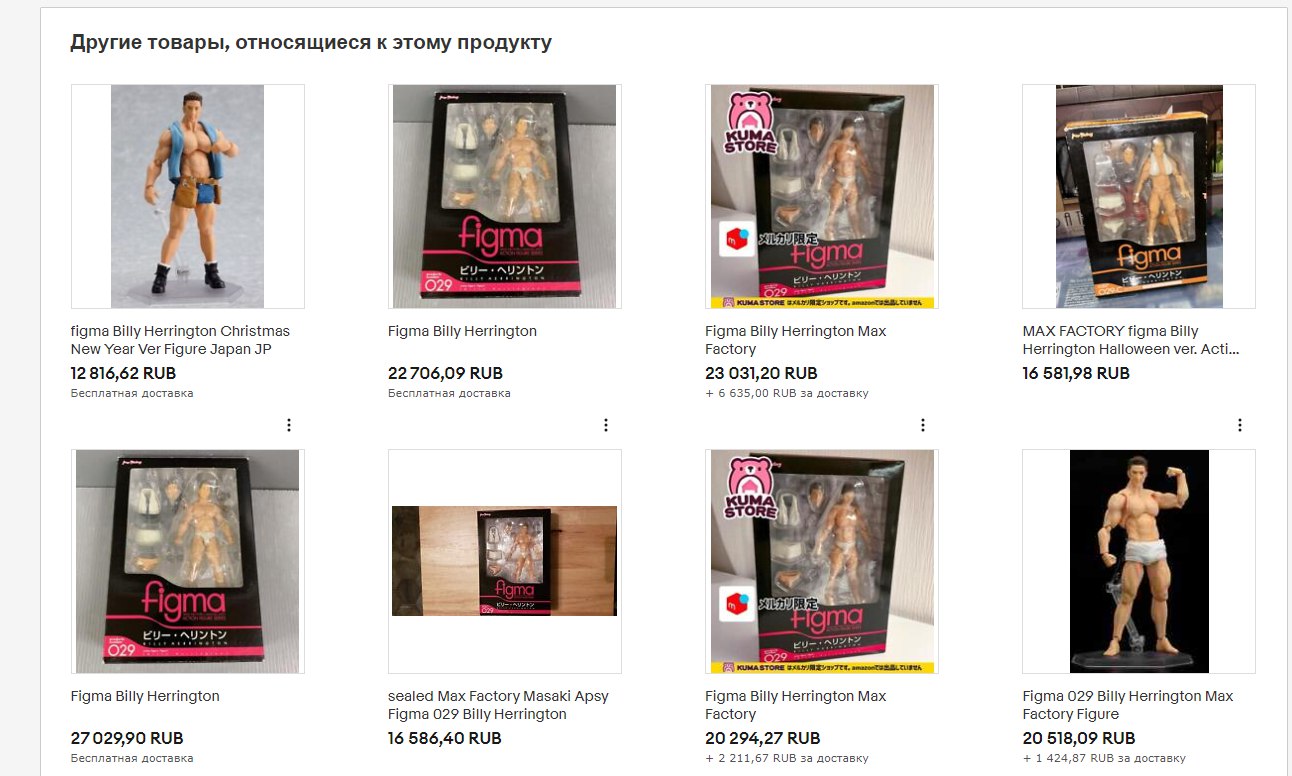Open 'Figma Billy Herrington Max Factory' link at 23 031,20 RUB
This screenshot has width=1292, height=776.
[x=795, y=340]
